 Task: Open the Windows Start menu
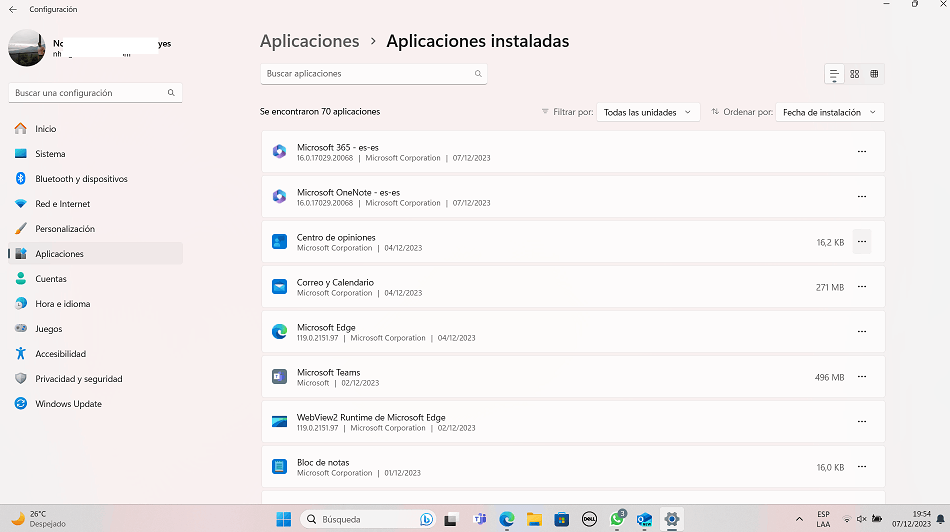click(284, 519)
